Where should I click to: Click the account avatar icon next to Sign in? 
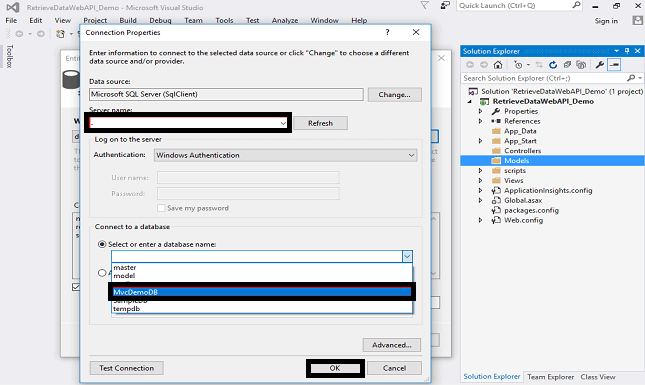638,21
